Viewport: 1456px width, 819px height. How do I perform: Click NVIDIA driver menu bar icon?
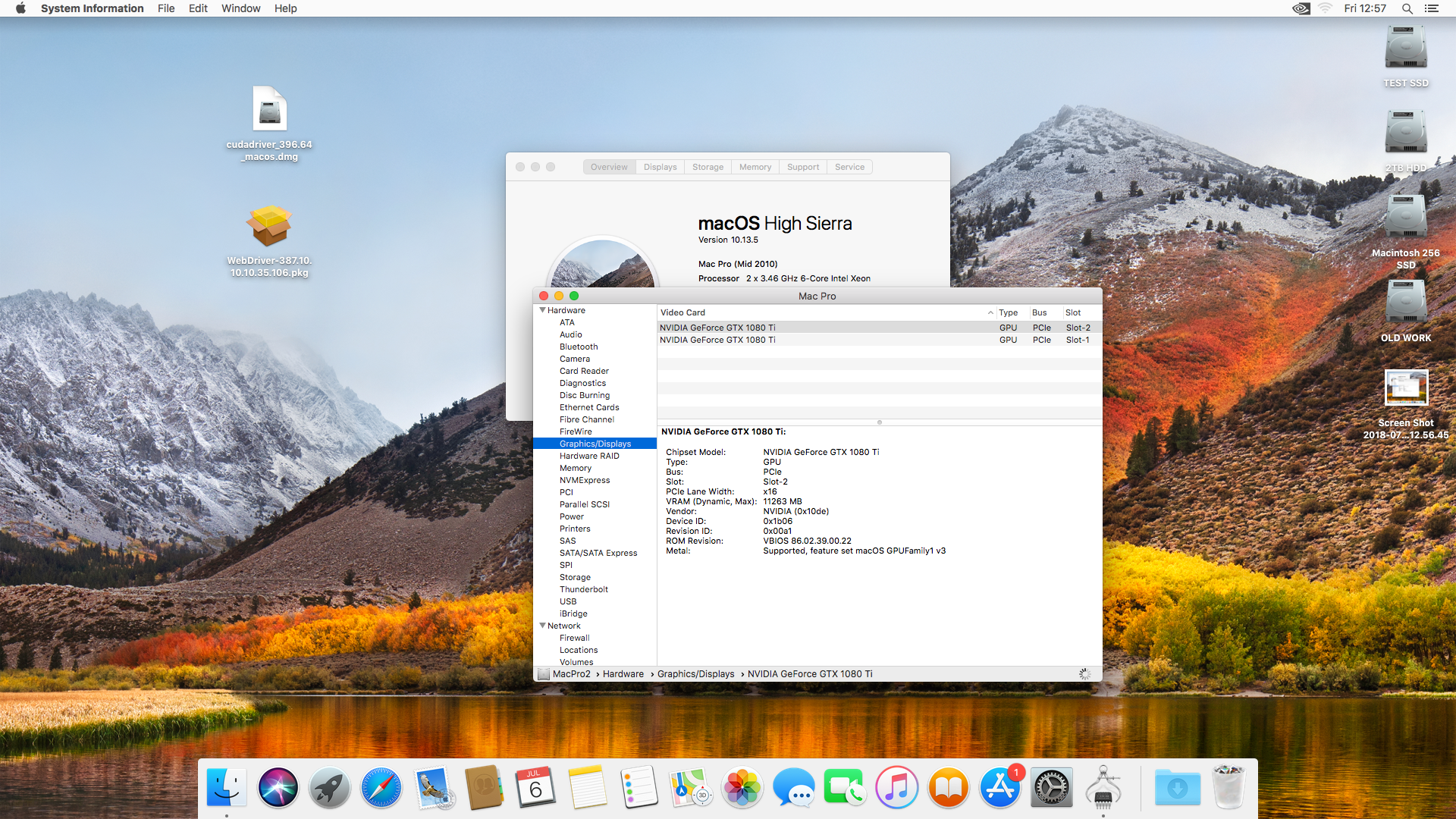click(1301, 8)
